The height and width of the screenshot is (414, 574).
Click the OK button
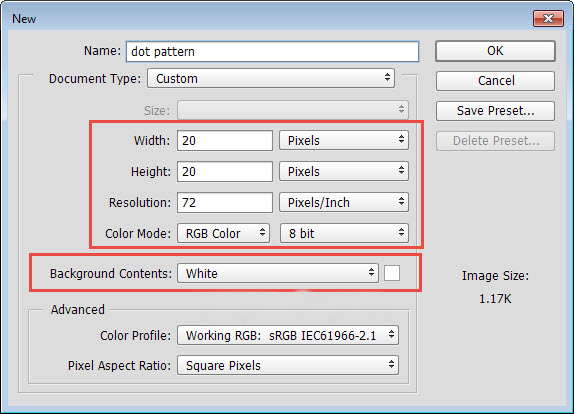(x=495, y=51)
